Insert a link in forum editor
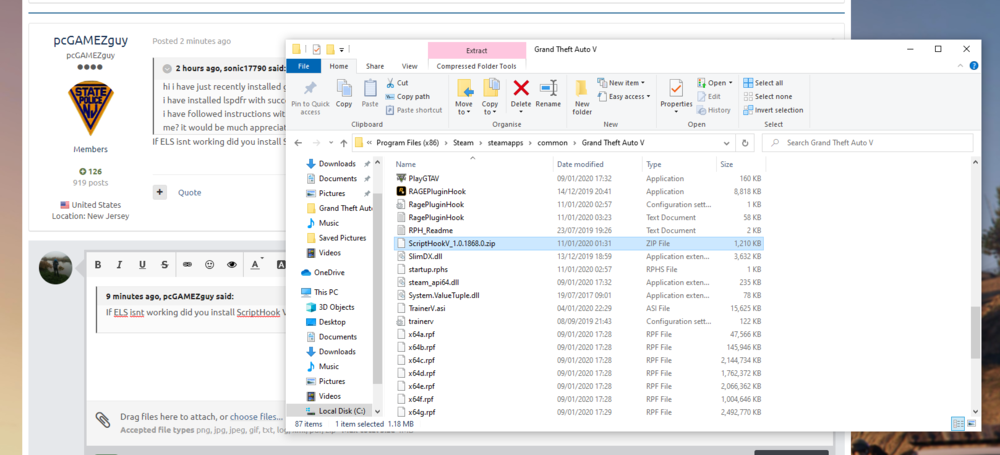Screen dimensions: 1000x455 coord(188,264)
